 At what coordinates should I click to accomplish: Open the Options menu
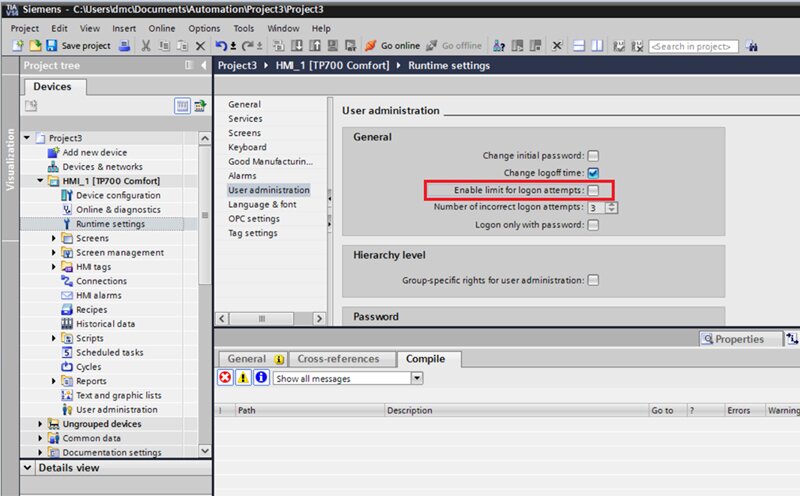tap(204, 29)
